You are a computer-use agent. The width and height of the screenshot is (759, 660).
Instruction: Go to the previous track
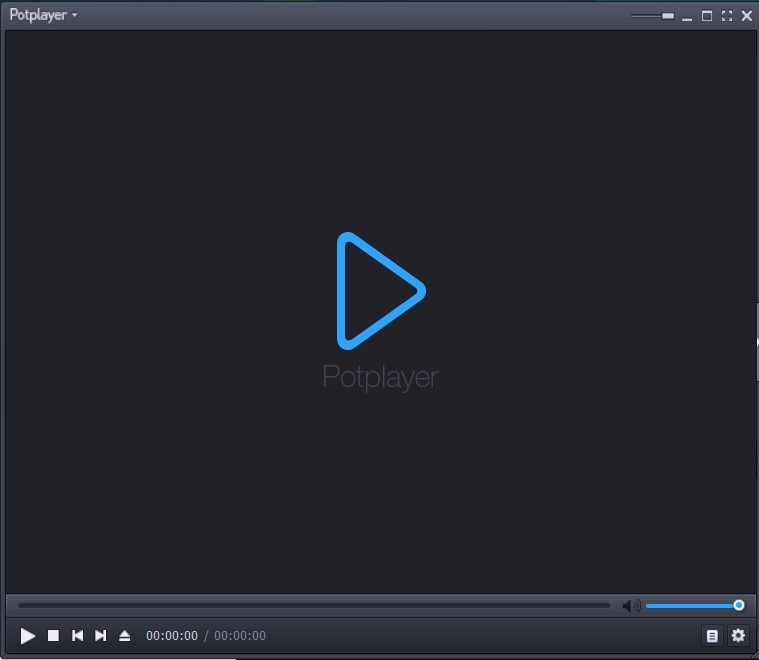(77, 635)
